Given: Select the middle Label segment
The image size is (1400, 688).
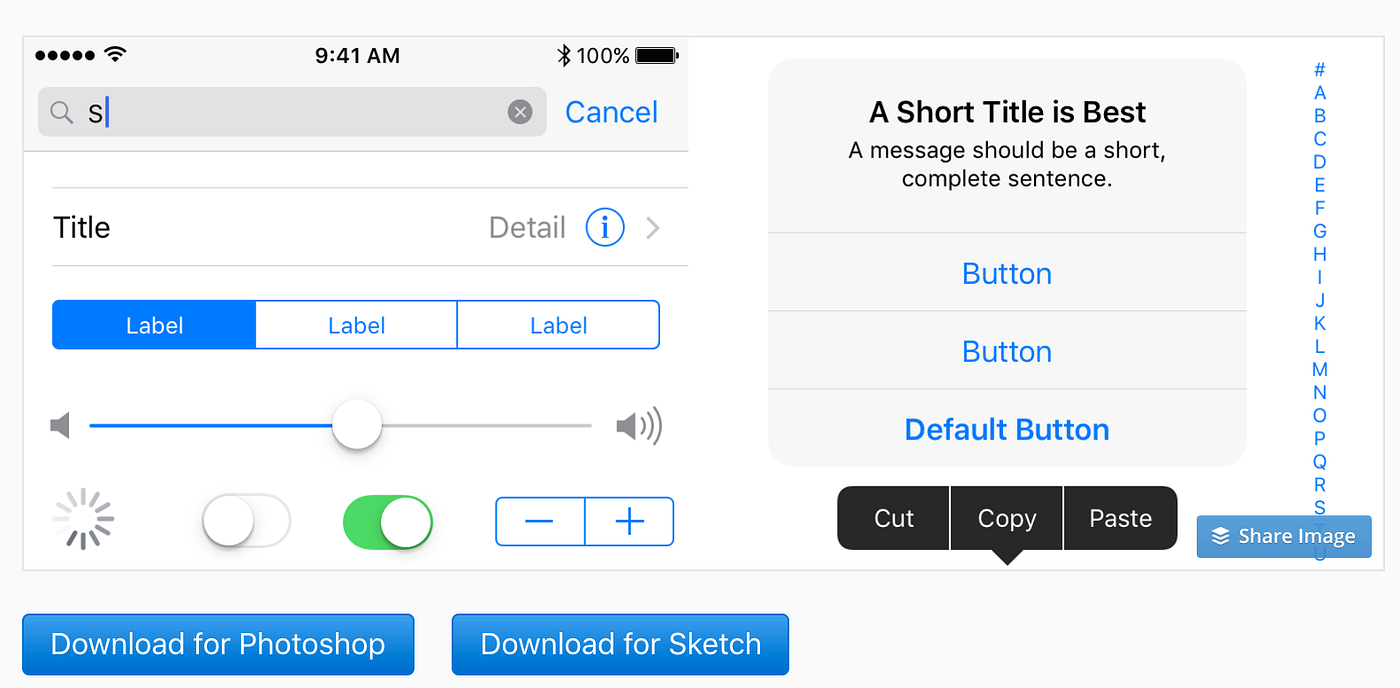Looking at the screenshot, I should (357, 325).
